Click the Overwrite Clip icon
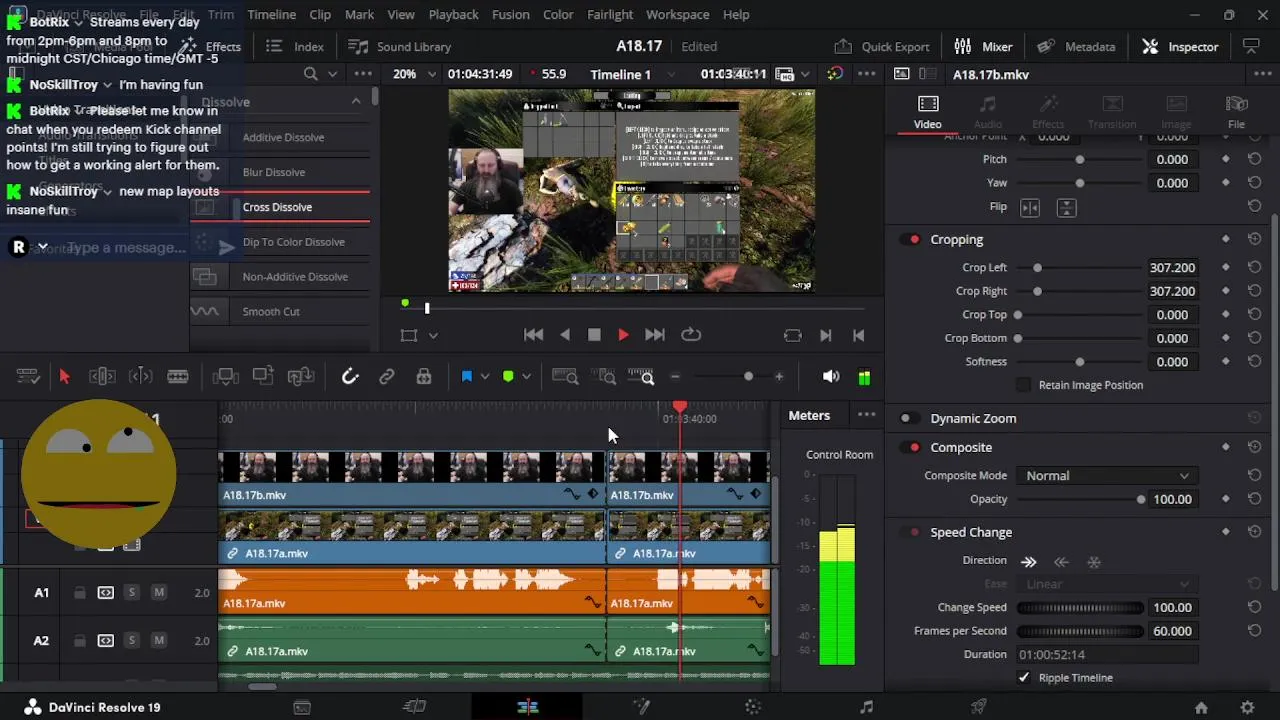This screenshot has height=720, width=1280. point(263,376)
